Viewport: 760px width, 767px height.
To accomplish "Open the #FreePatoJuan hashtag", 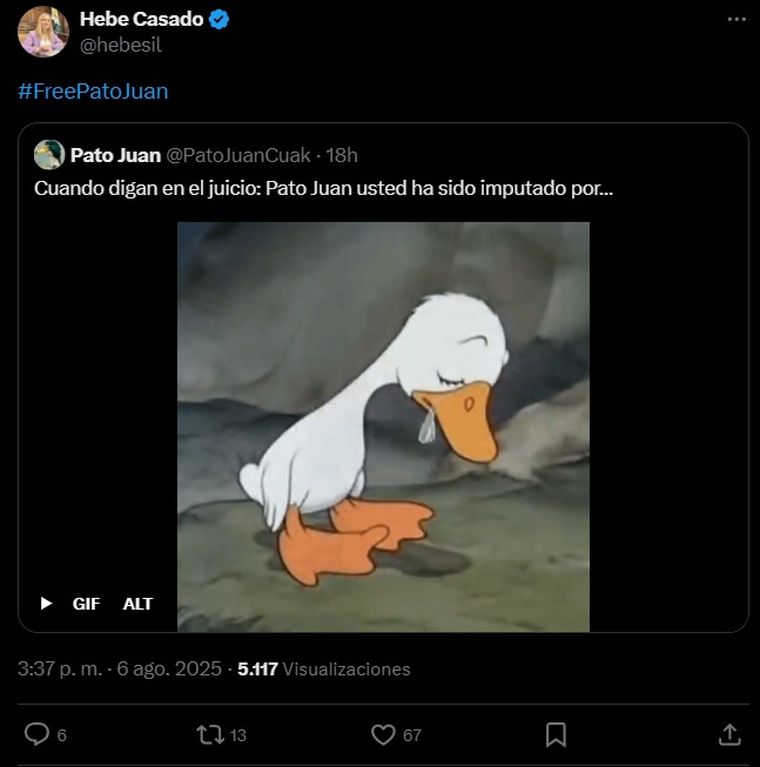I will click(x=93, y=91).
